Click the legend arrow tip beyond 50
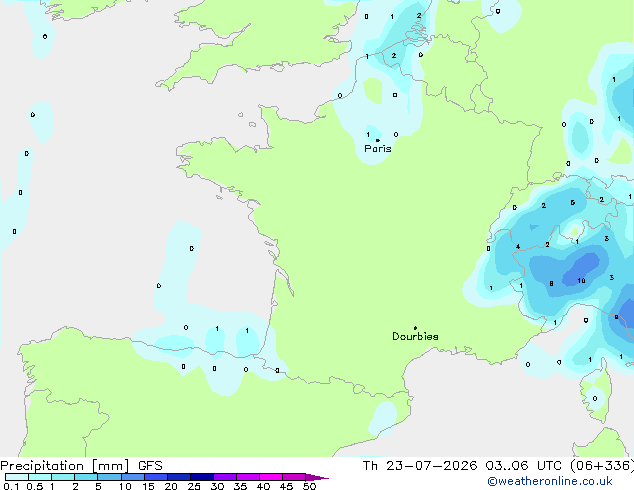The width and height of the screenshot is (634, 490). 317,477
